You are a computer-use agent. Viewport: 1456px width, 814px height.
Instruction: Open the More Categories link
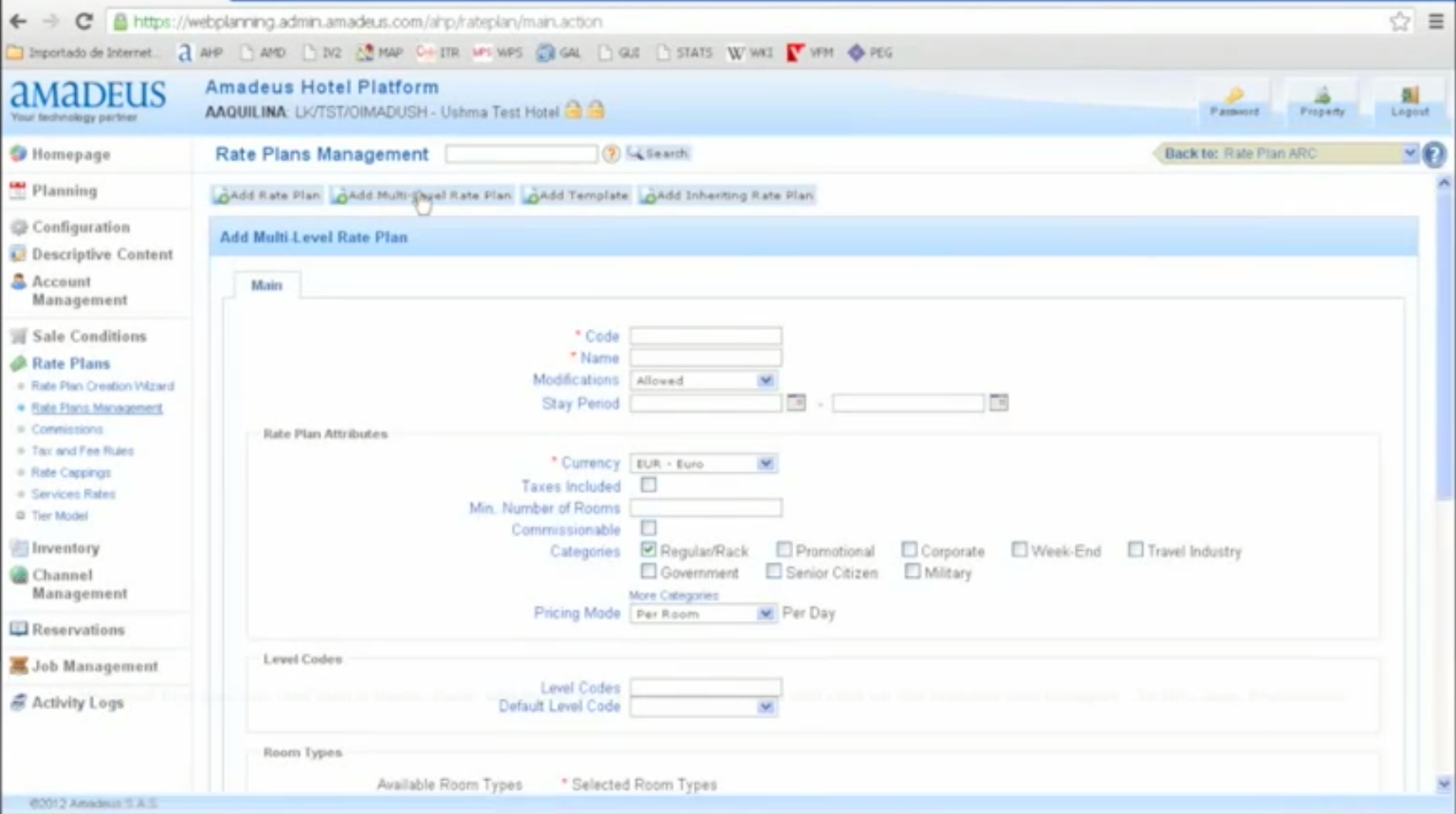[x=674, y=595]
